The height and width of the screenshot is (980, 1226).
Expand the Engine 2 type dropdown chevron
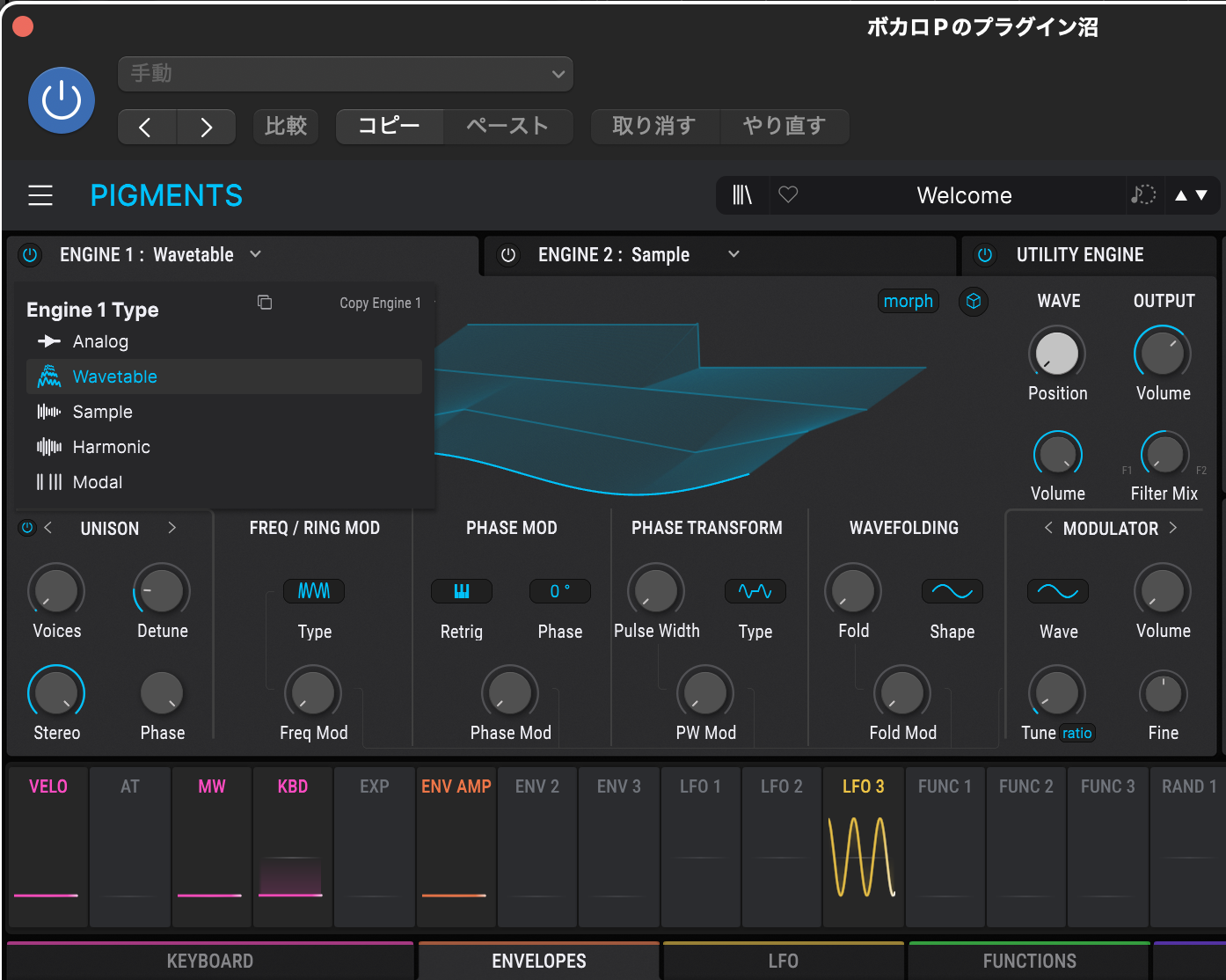(733, 254)
